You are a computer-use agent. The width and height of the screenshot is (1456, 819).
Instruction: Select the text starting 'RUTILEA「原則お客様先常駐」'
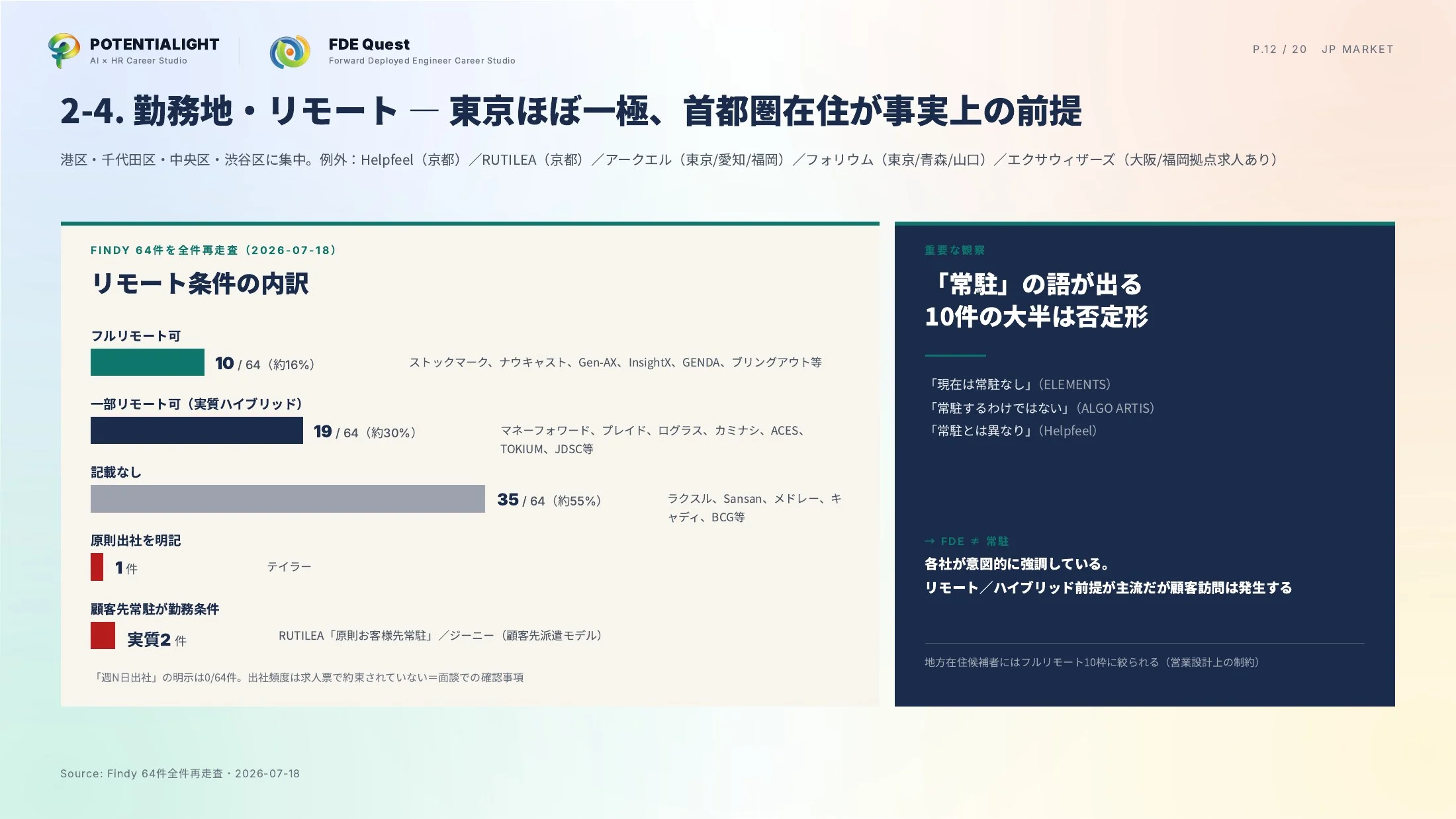pos(442,636)
